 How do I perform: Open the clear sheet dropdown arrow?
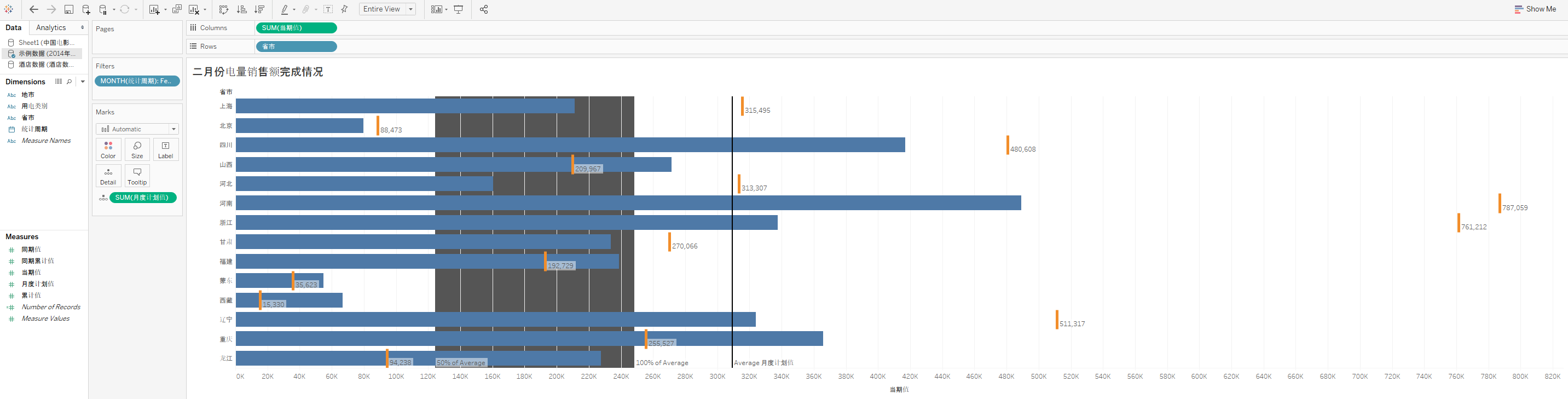pyautogui.click(x=205, y=9)
